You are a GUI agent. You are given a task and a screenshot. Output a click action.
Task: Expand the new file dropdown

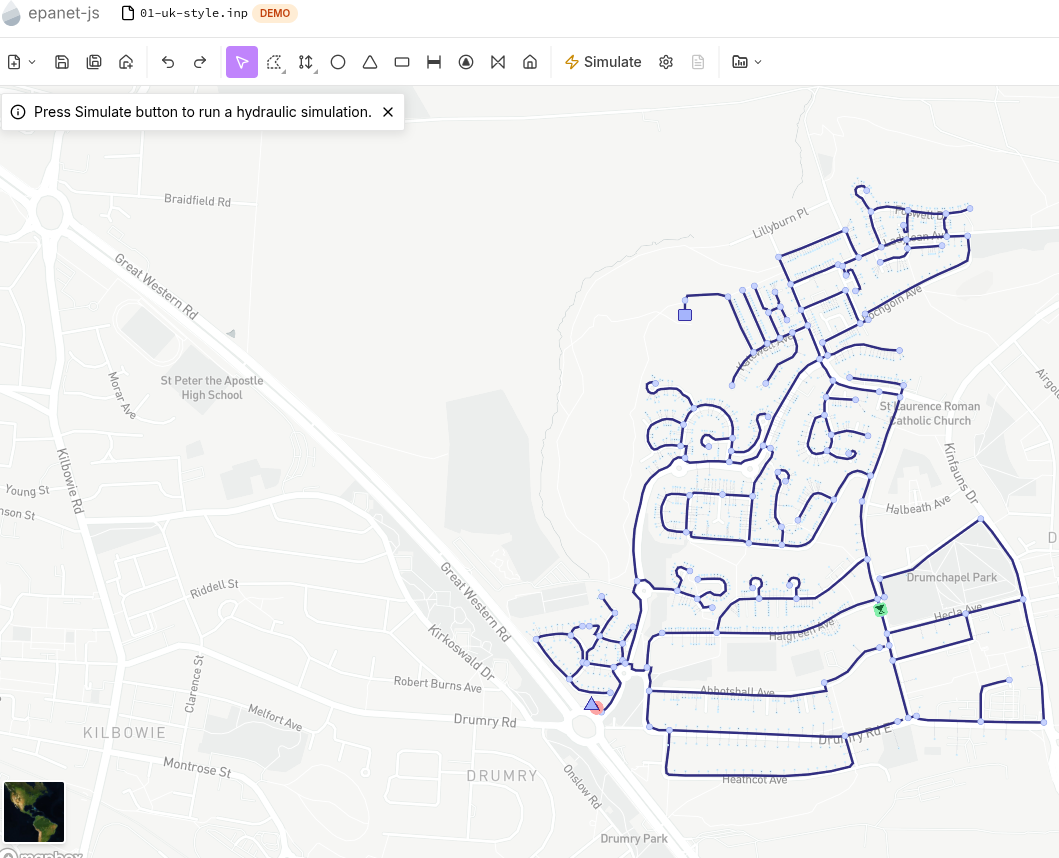(21, 62)
